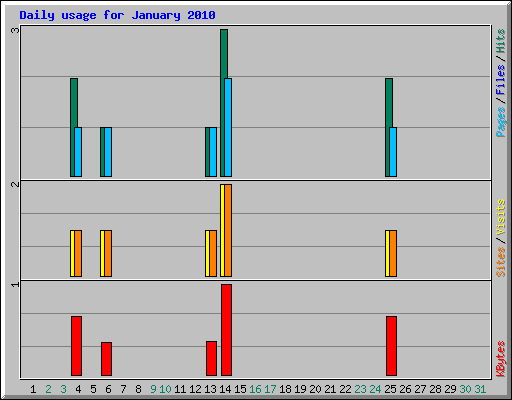Click the axis value '2' of the middle chart
512x400 pixels.
tap(15, 184)
